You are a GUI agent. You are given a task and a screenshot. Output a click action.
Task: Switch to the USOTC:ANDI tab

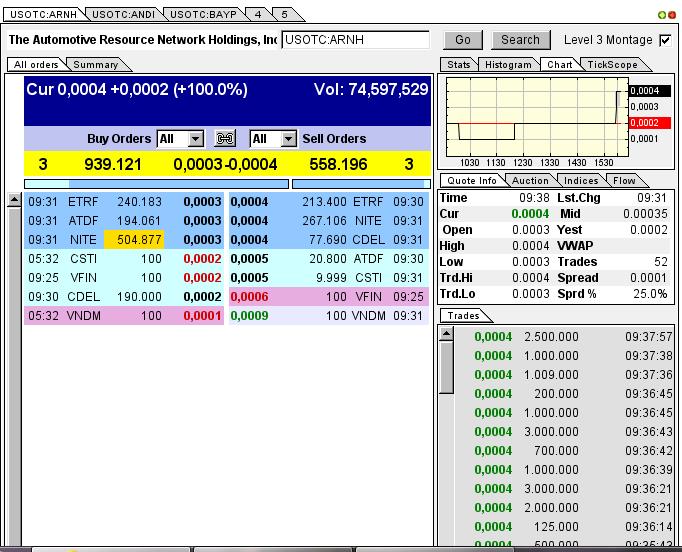(122, 14)
